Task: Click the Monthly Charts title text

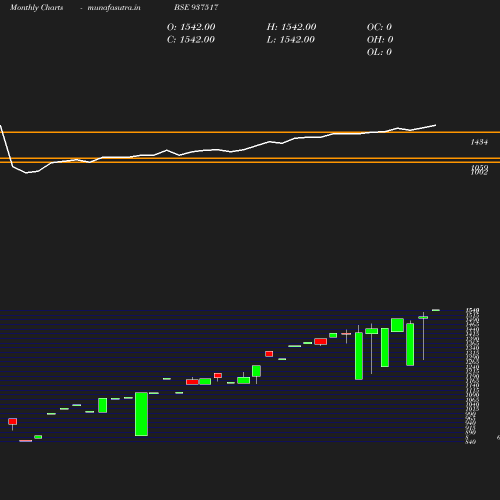Action: coord(37,8)
